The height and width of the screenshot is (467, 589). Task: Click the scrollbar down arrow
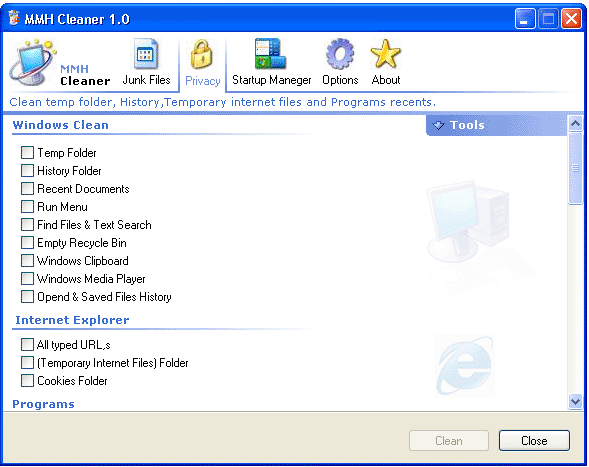pyautogui.click(x=575, y=402)
